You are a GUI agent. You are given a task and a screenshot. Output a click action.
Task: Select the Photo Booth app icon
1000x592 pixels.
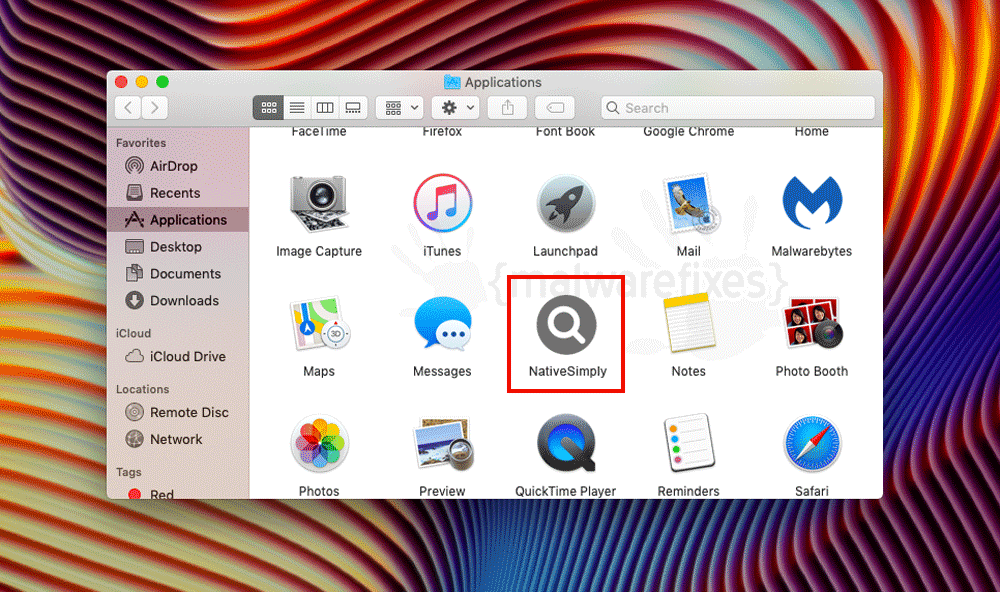(812, 323)
